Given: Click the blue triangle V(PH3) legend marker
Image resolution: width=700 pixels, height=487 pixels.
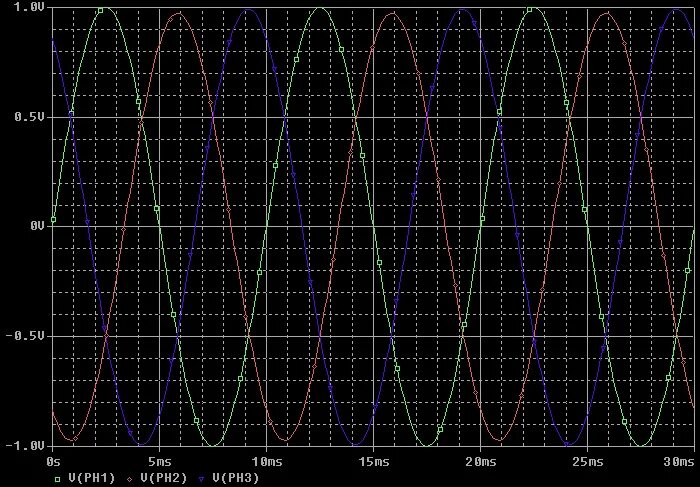Looking at the screenshot, I should [x=202, y=479].
